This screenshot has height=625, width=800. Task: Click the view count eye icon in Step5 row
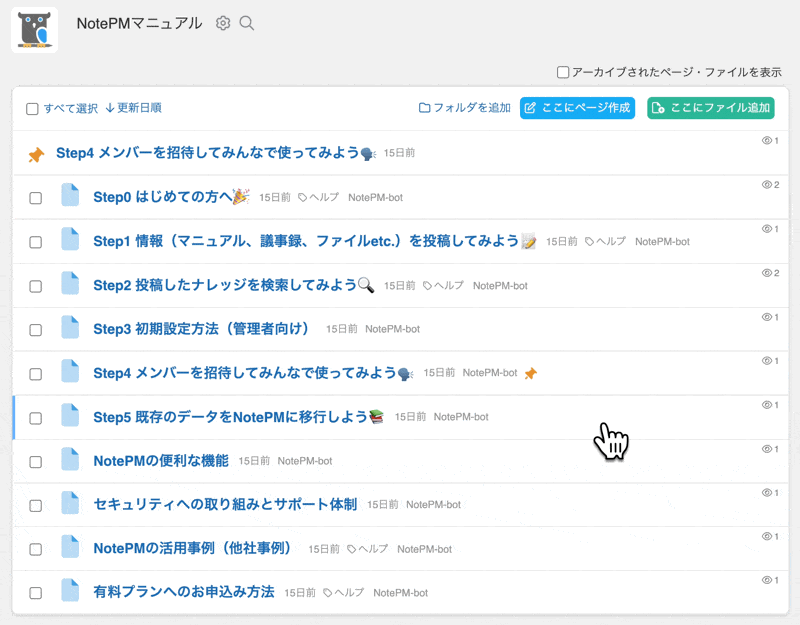pyautogui.click(x=766, y=405)
